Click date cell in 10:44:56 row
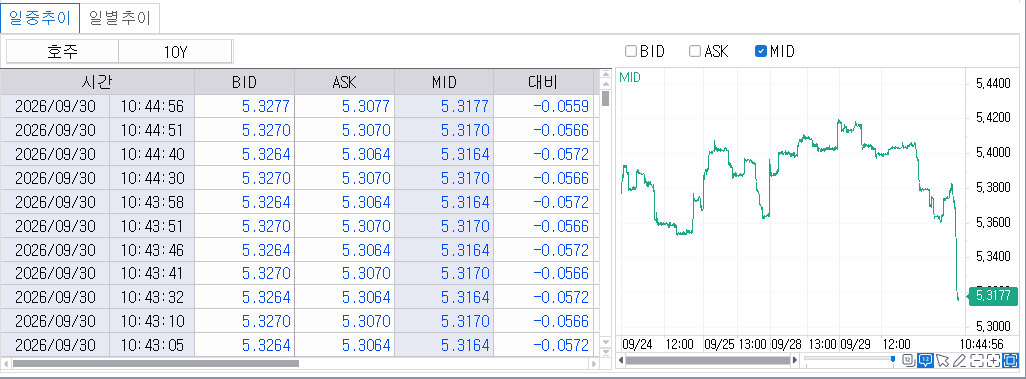 [55, 106]
